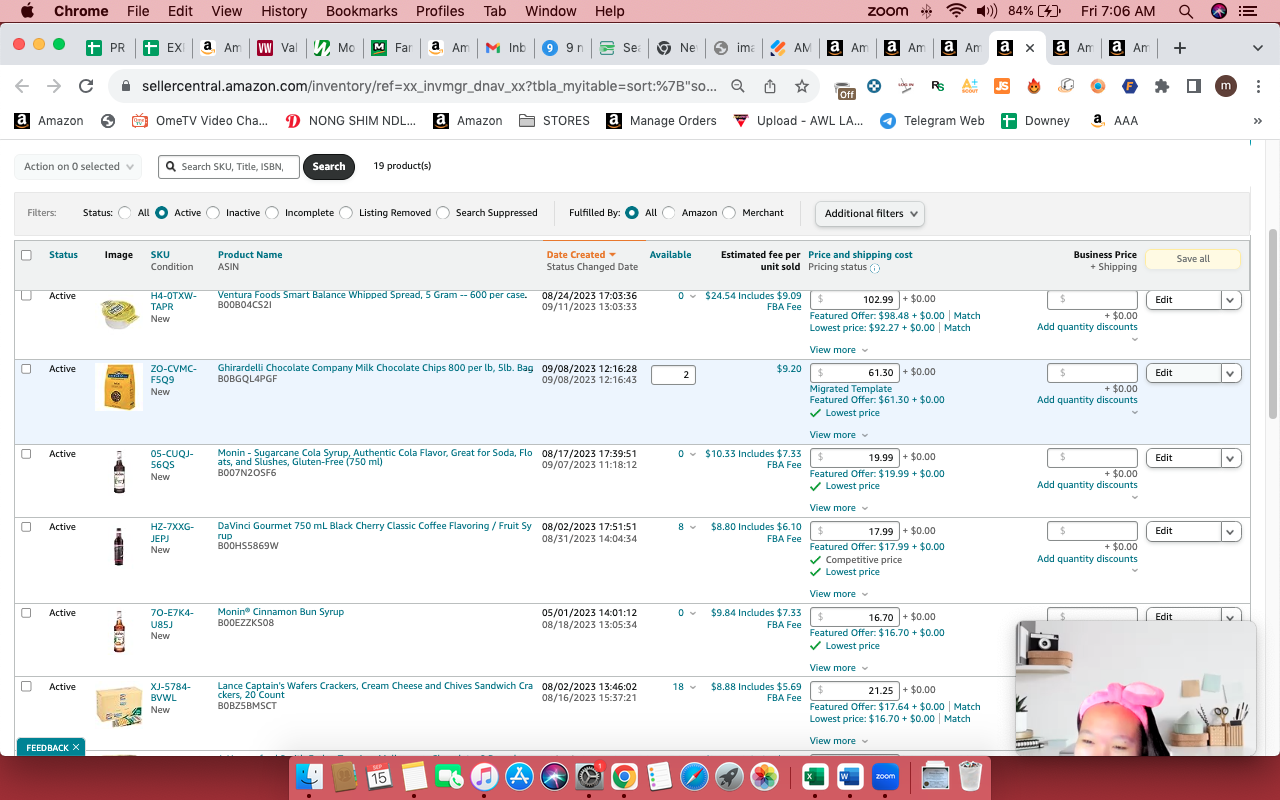The image size is (1280, 800).
Task: Toggle the Chrome side panel icon
Action: tap(1193, 86)
